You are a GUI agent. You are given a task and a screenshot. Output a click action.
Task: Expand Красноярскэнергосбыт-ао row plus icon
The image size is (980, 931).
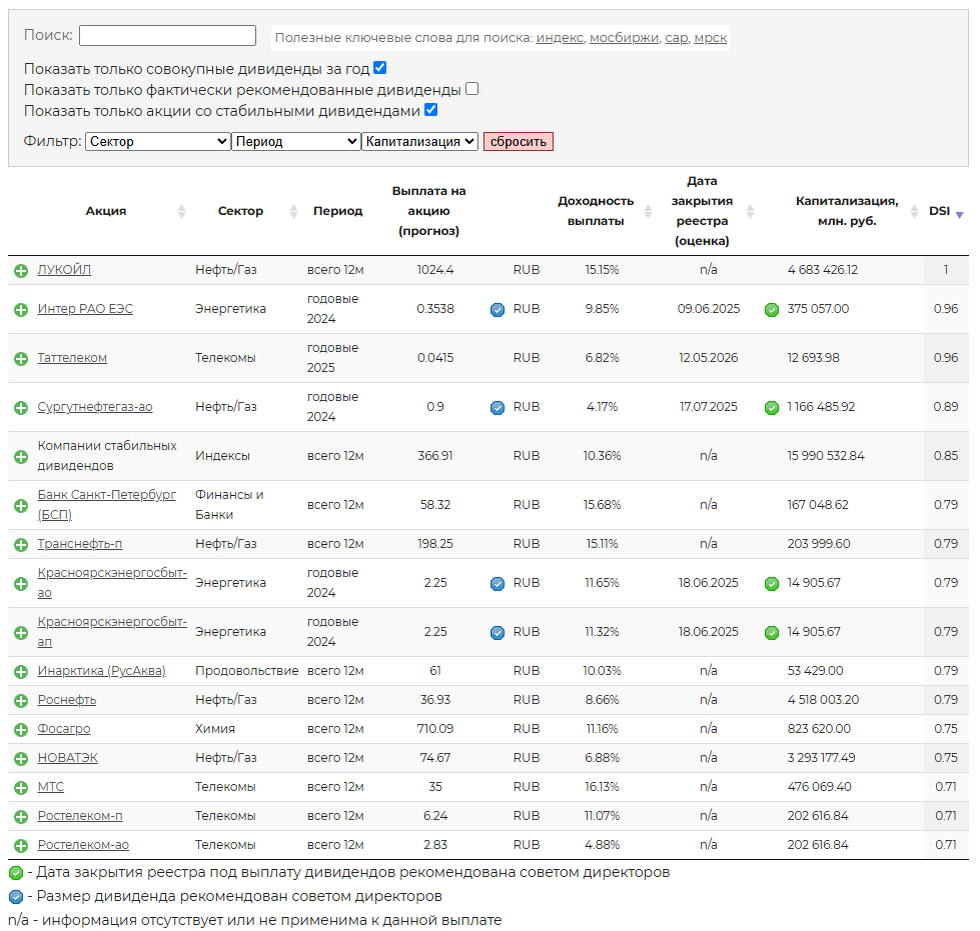tap(21, 584)
